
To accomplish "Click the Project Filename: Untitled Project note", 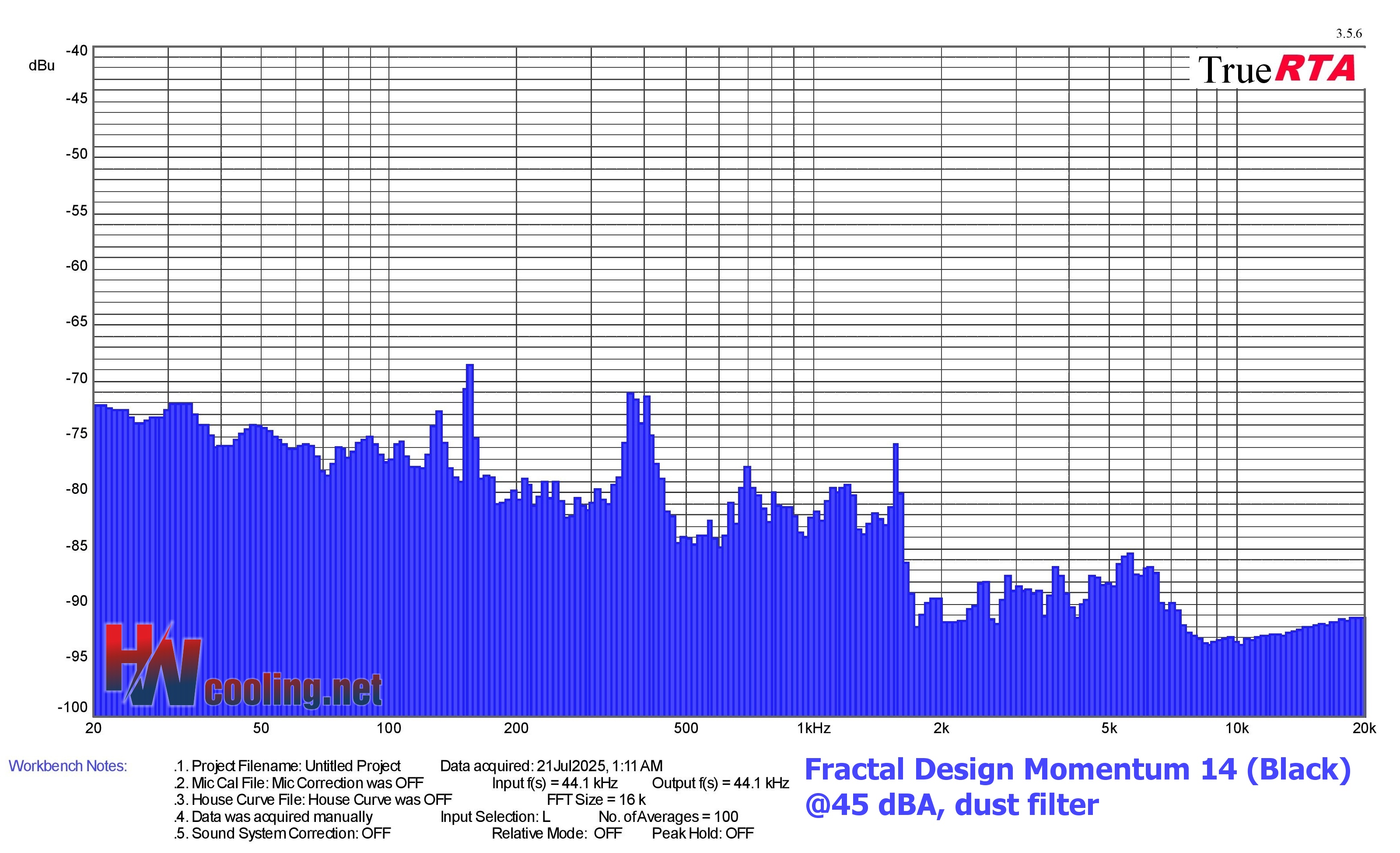I will tap(287, 766).
